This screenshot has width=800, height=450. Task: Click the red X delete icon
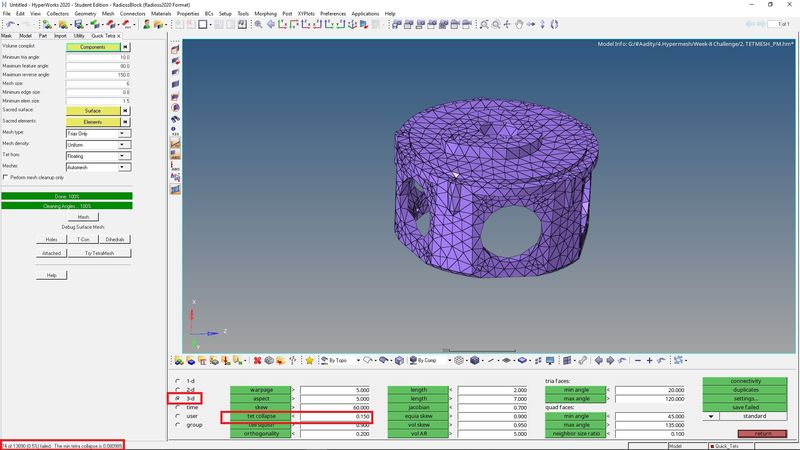click(x=257, y=361)
